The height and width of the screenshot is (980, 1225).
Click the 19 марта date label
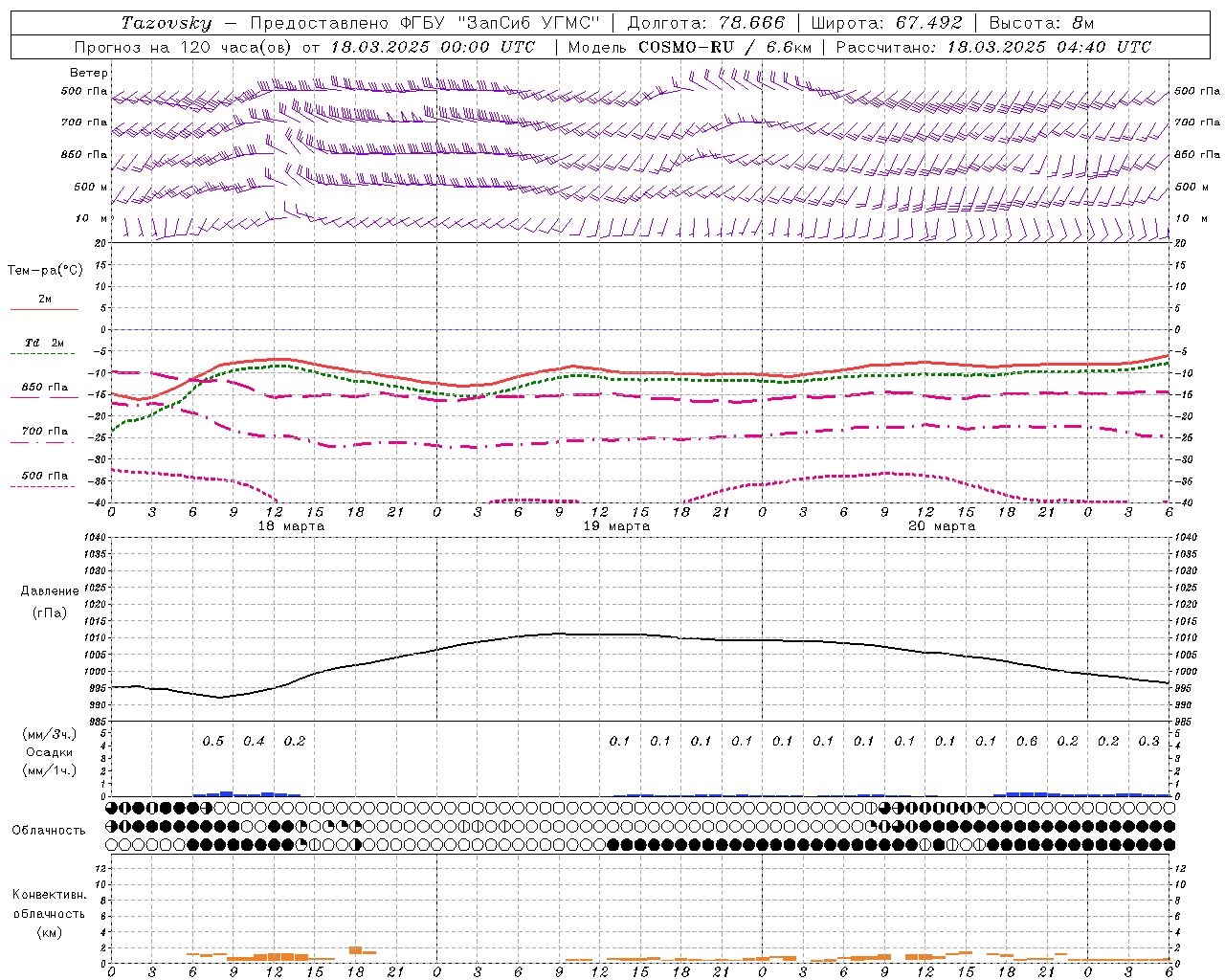point(616,526)
